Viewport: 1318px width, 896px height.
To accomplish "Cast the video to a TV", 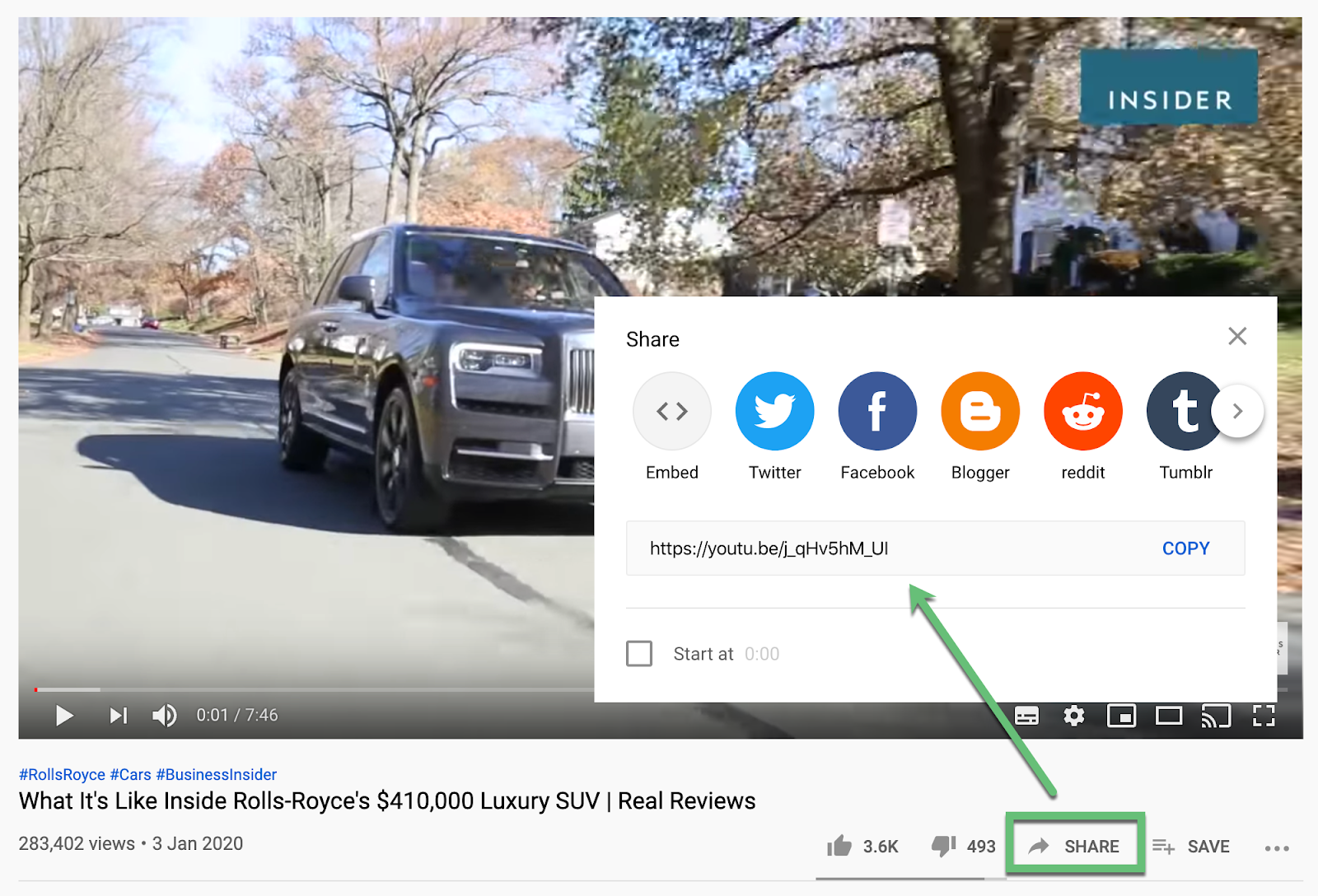I will [x=1217, y=716].
